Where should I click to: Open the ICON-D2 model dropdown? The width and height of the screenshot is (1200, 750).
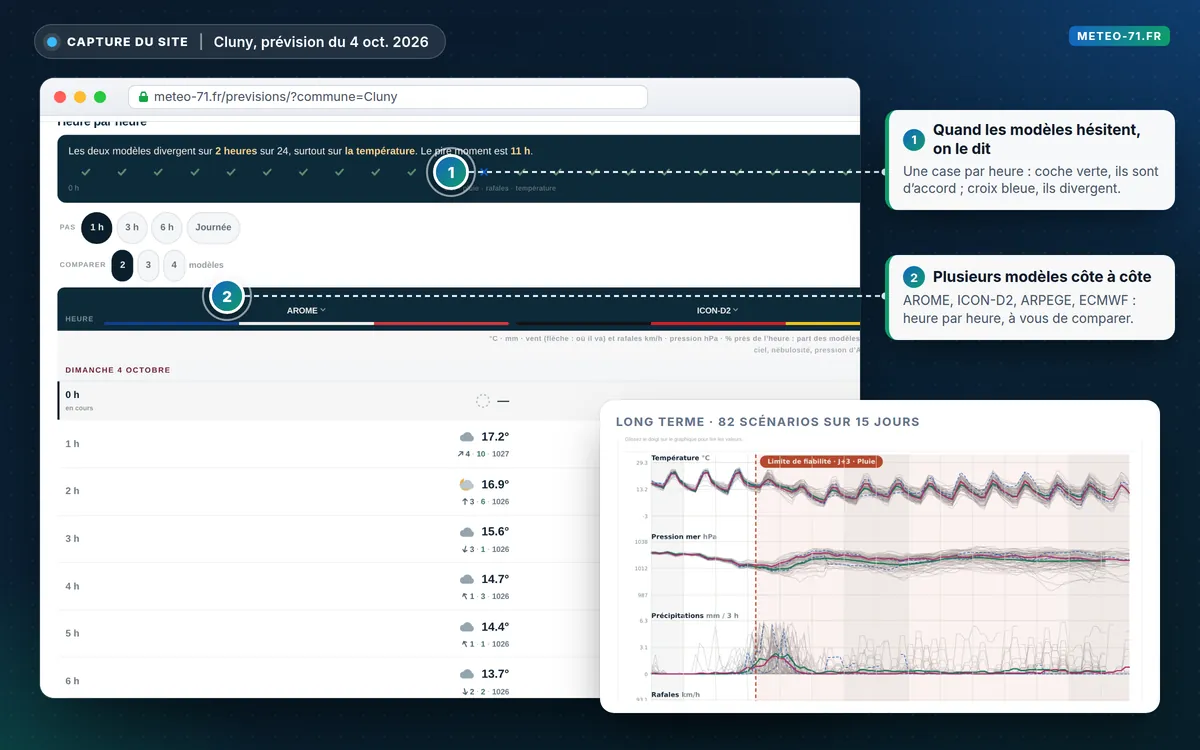click(x=716, y=311)
